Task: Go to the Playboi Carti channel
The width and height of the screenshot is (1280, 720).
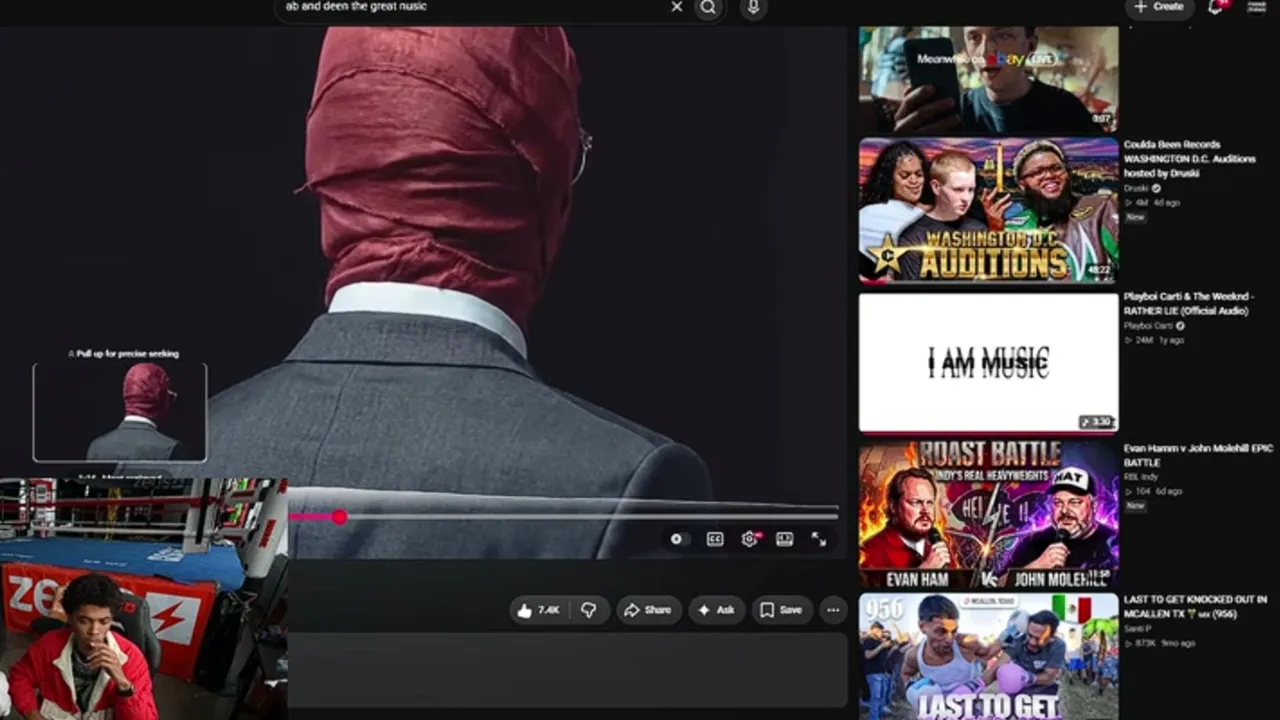Action: click(1148, 326)
